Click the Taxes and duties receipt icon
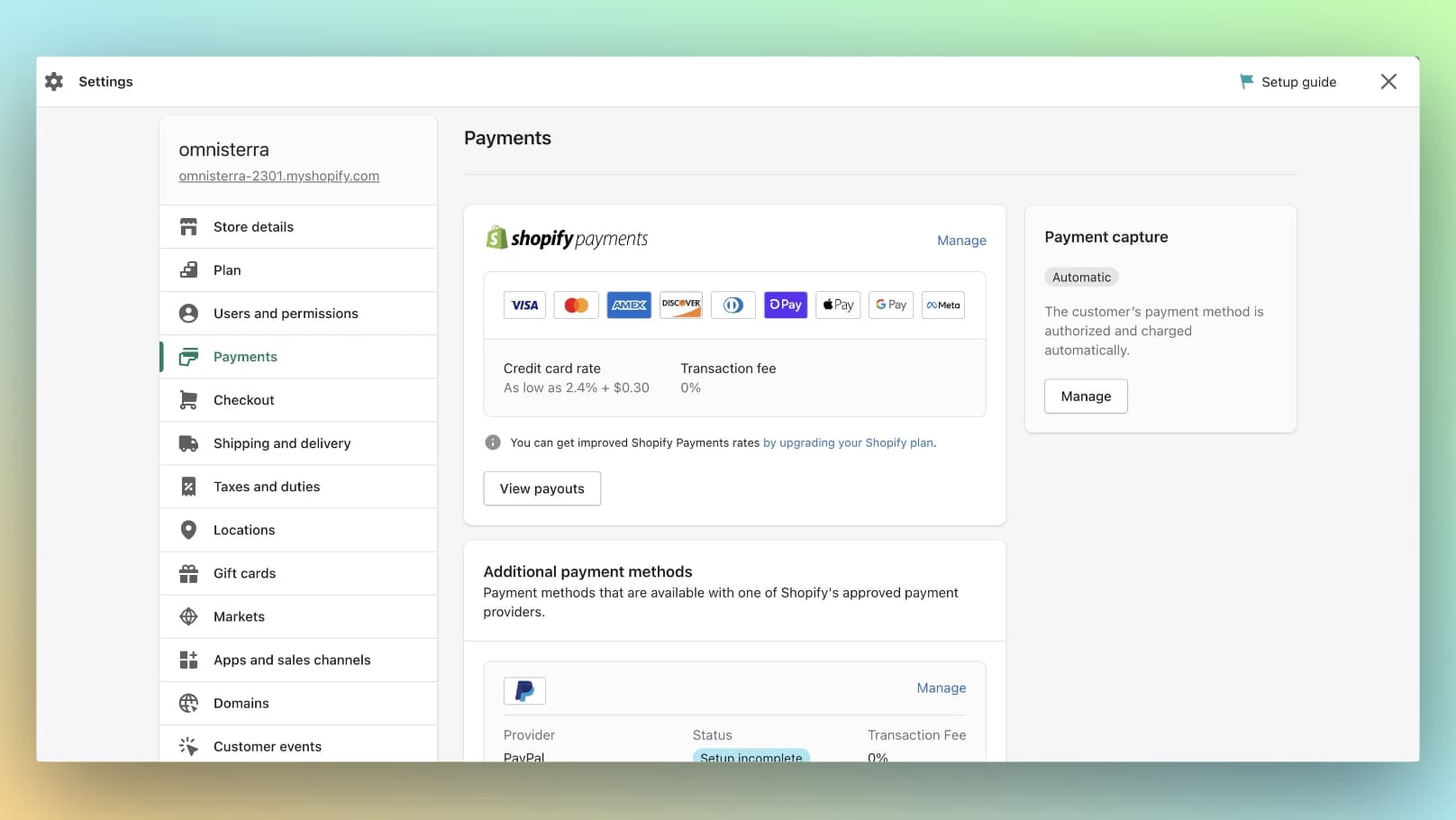Screen dimensions: 1456x820 coord(188,487)
